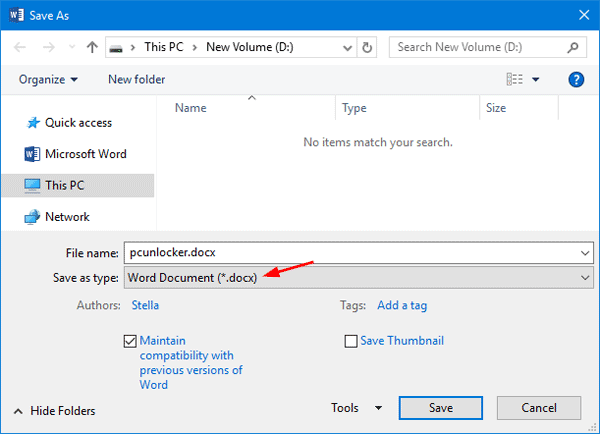Sort by the Name column header

point(190,108)
